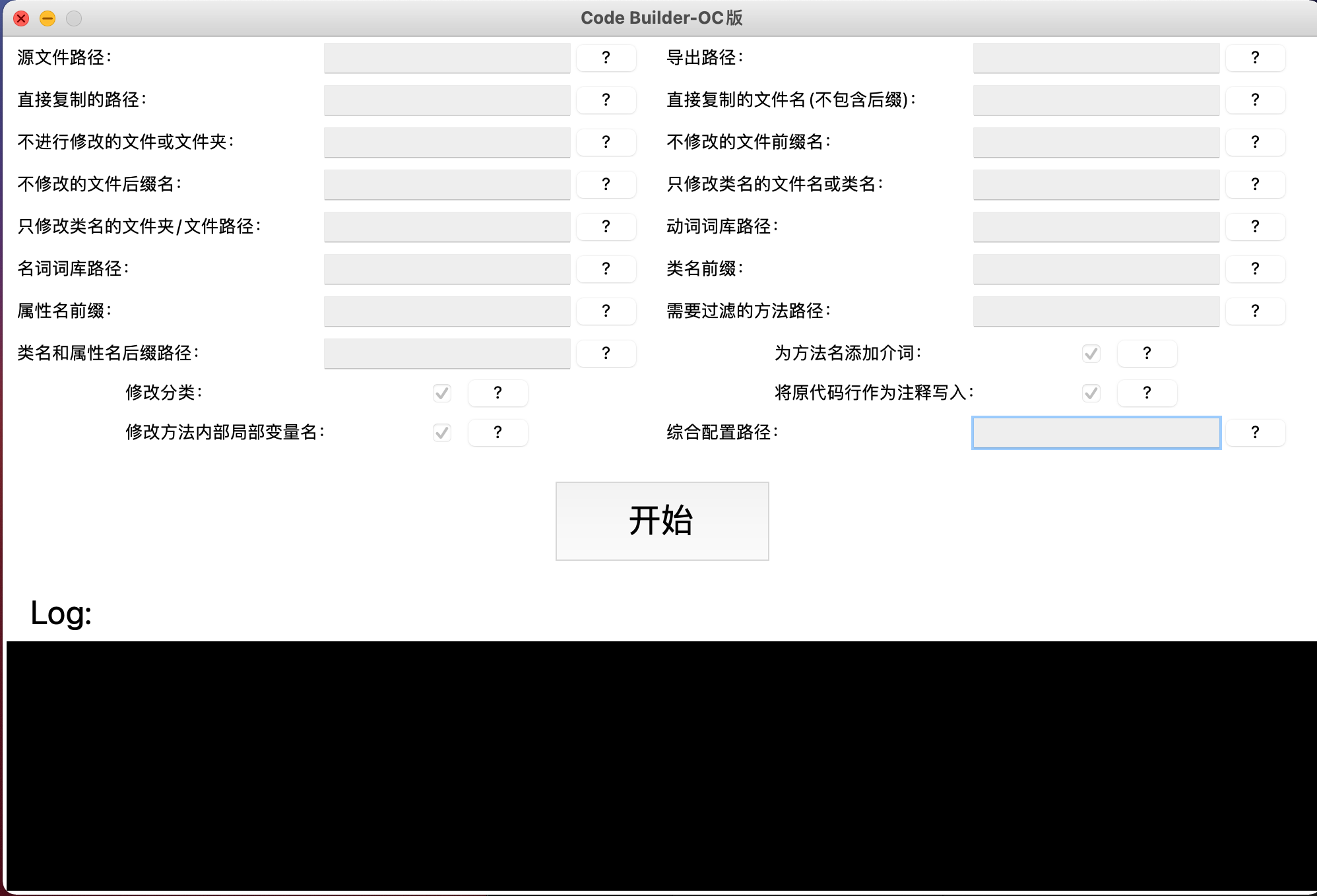Focus the 属性名前缀 input field
1317x896 pixels.
[x=447, y=311]
